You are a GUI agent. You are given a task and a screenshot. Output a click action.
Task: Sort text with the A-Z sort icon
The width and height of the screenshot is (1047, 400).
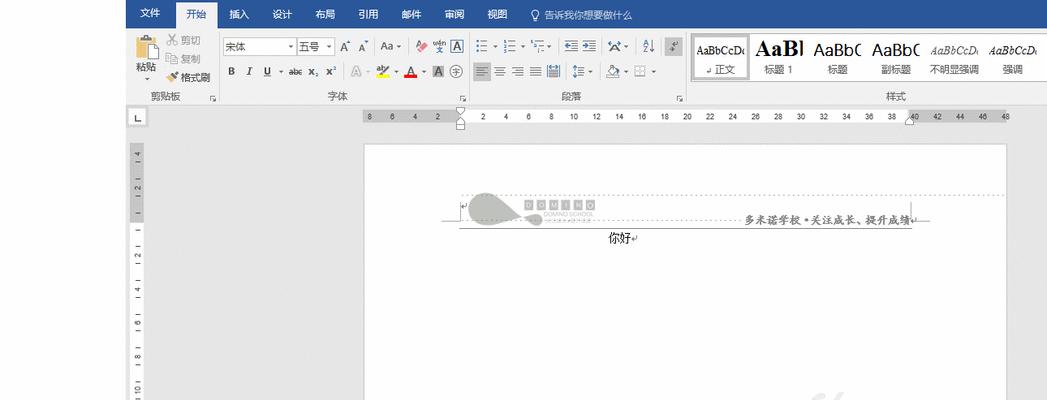point(648,47)
